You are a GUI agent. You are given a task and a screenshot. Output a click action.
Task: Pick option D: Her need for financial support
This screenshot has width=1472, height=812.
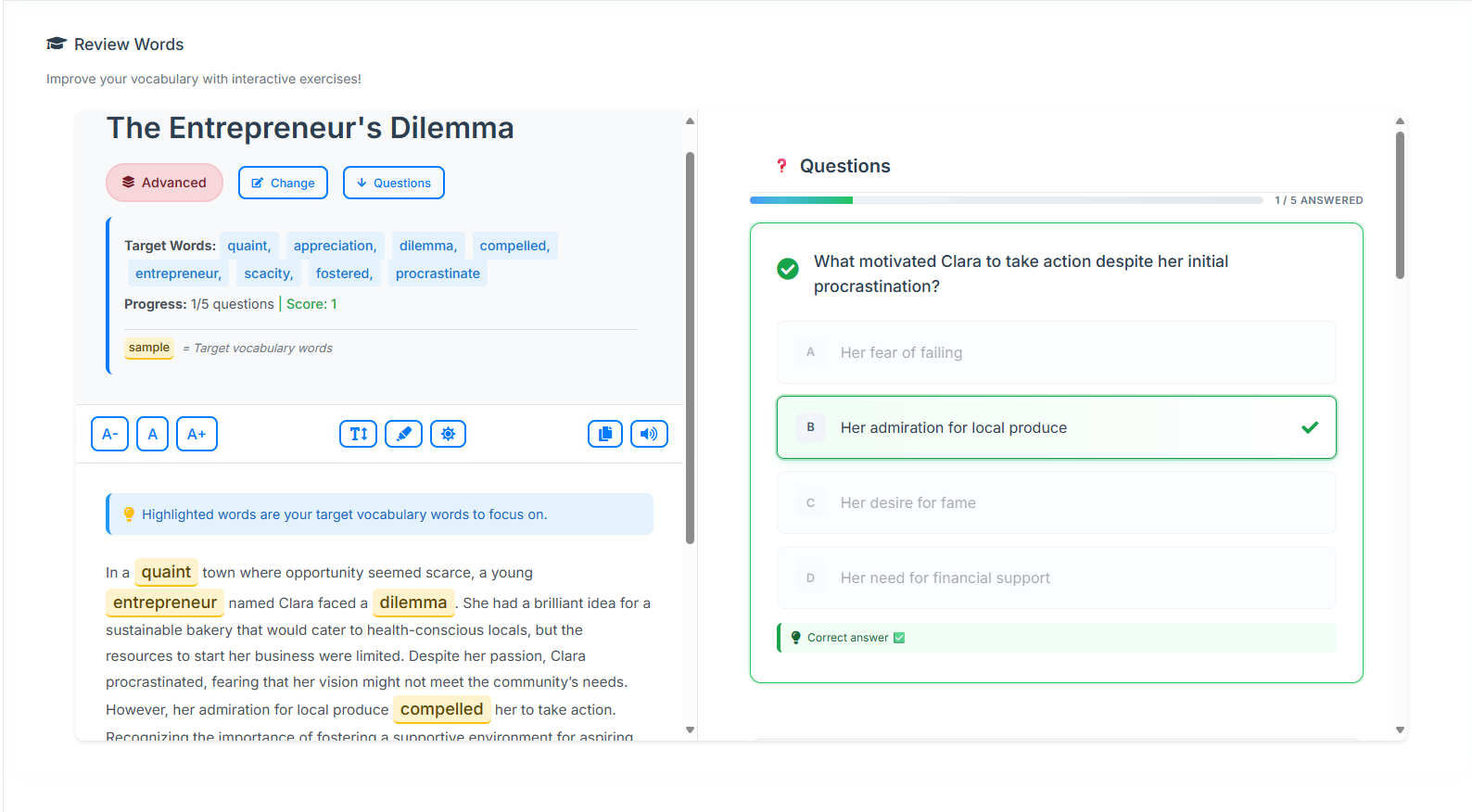click(1056, 577)
